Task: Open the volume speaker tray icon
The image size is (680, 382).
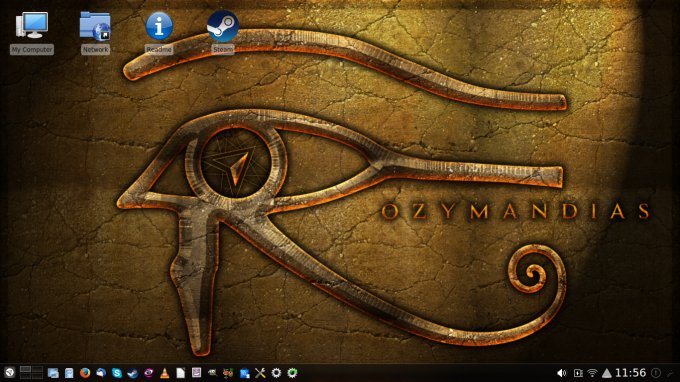Action: click(562, 373)
